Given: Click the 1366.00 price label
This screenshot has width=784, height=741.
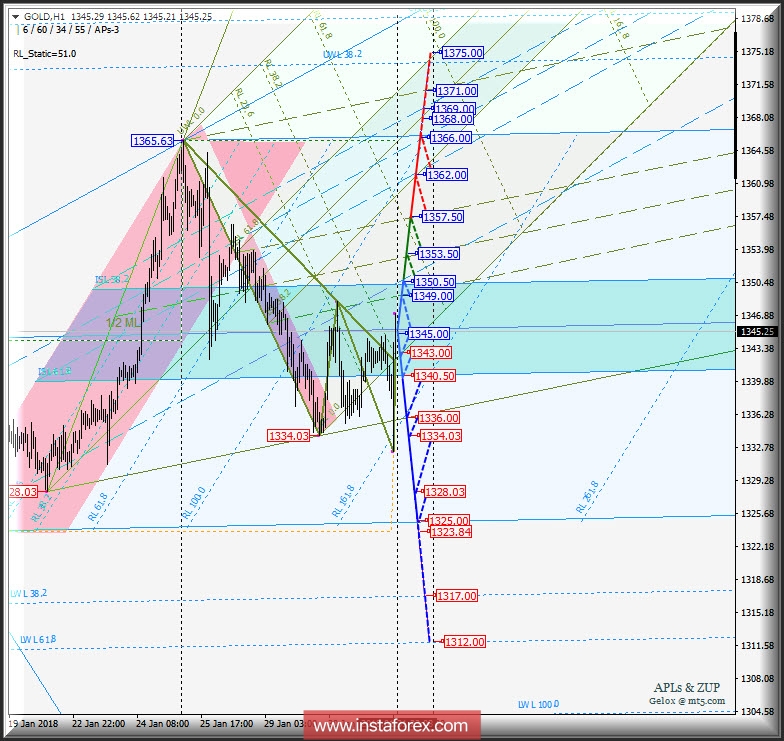Looking at the screenshot, I should point(450,138).
